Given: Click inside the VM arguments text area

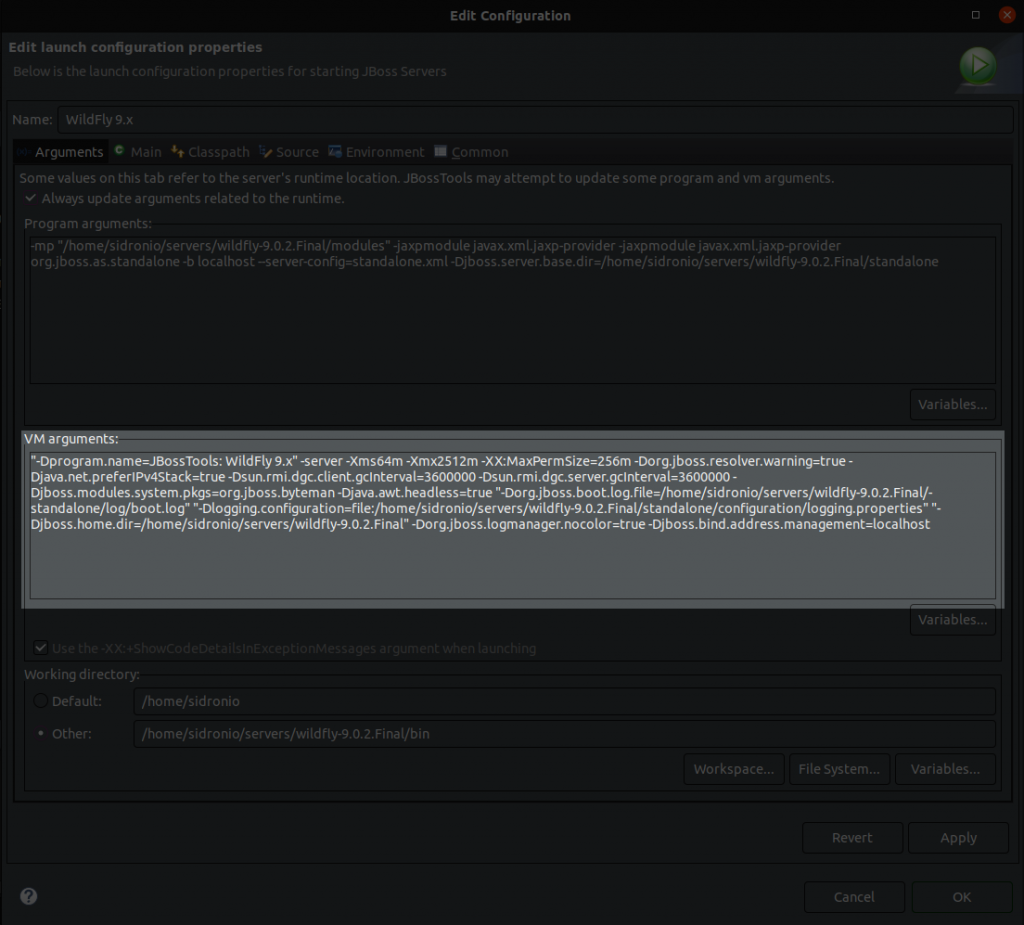Looking at the screenshot, I should tap(513, 525).
